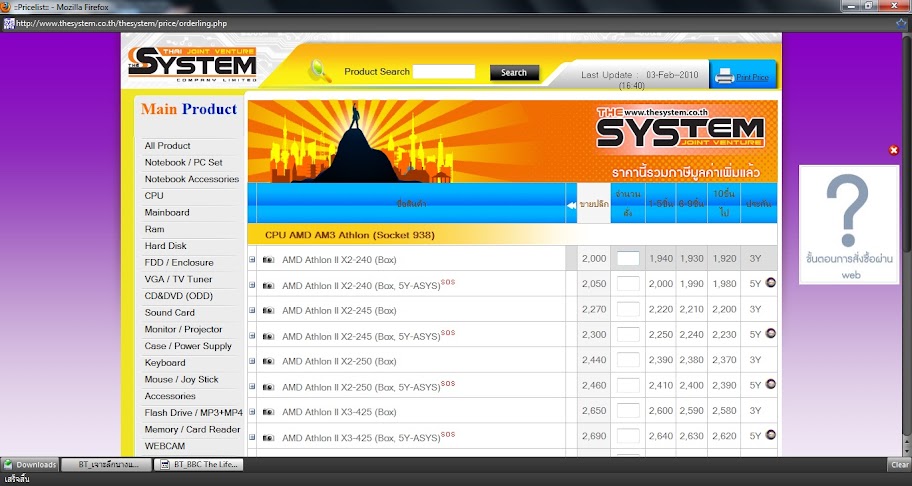
Task: Click the Product Search text field
Action: point(444,72)
